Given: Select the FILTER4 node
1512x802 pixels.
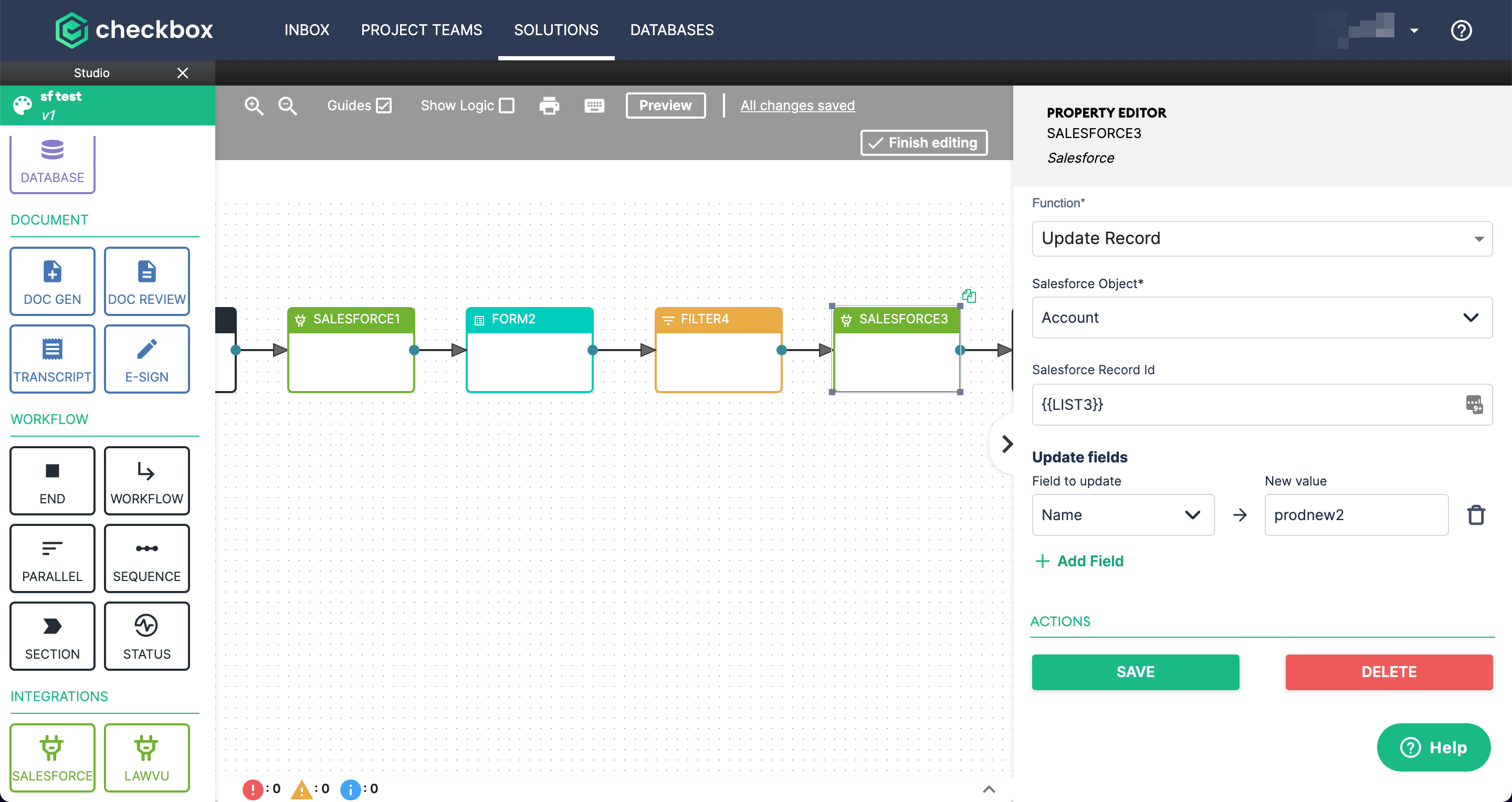Looking at the screenshot, I should click(x=718, y=350).
